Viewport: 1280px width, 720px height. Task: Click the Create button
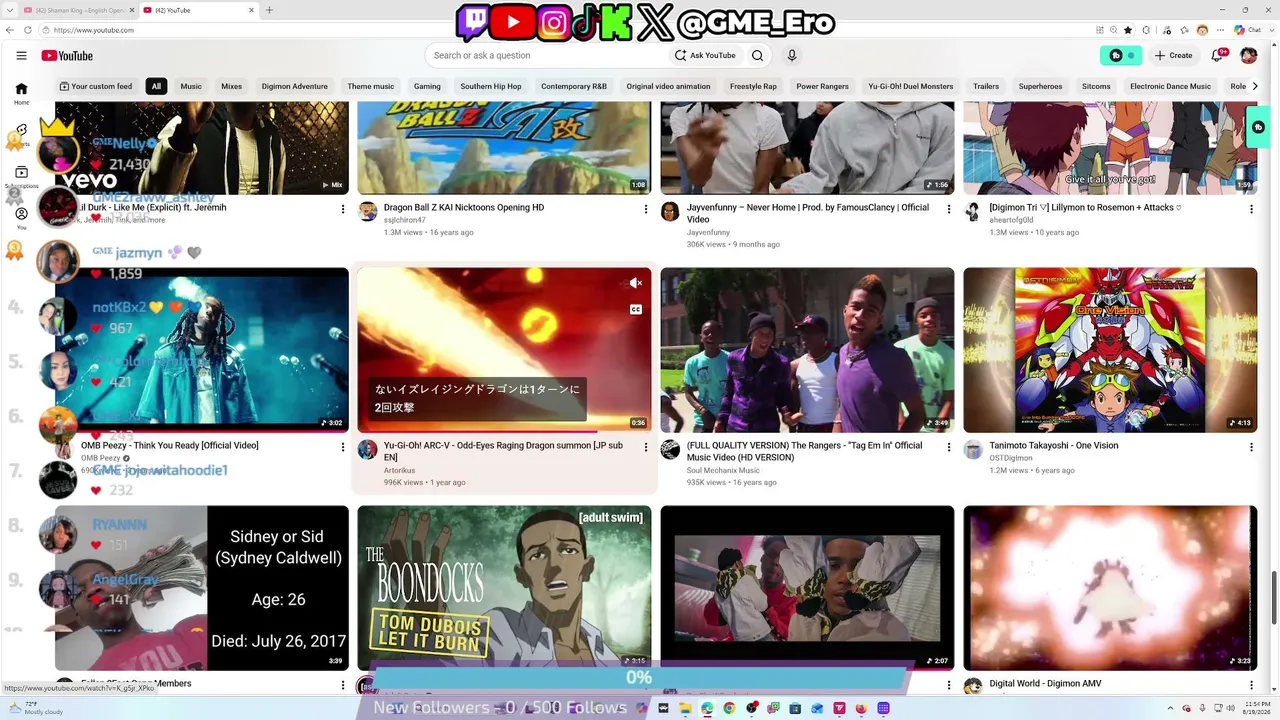[1173, 56]
